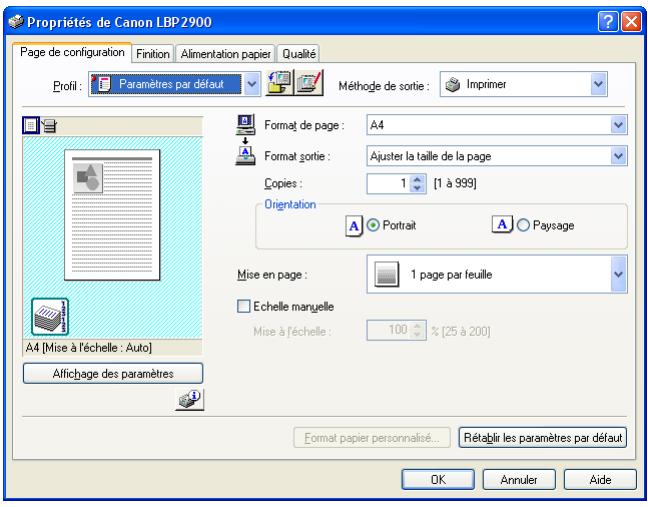Select the printer preview view icon
Image resolution: width=648 pixels, height=507 pixels.
(x=49, y=126)
